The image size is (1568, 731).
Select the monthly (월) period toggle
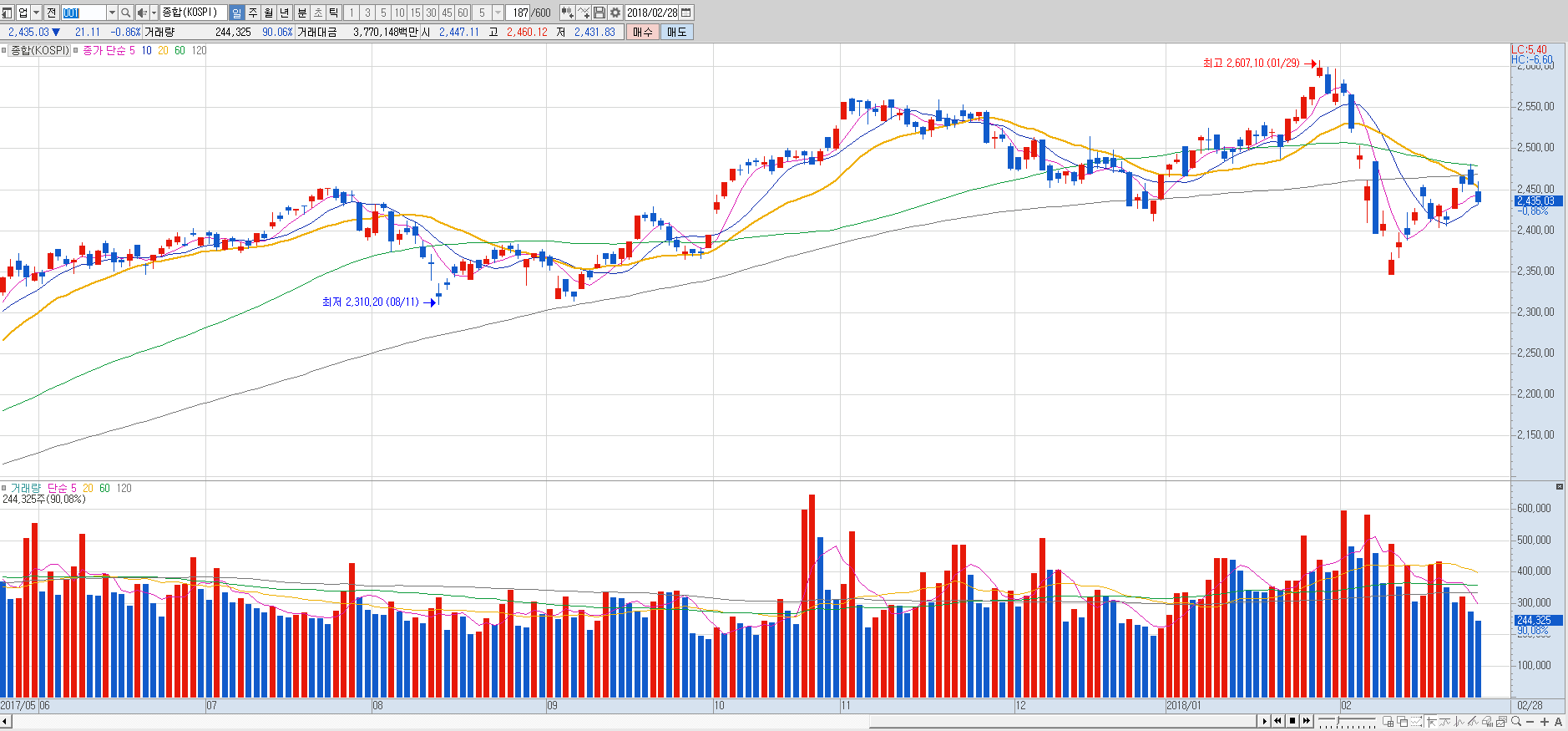pos(268,13)
